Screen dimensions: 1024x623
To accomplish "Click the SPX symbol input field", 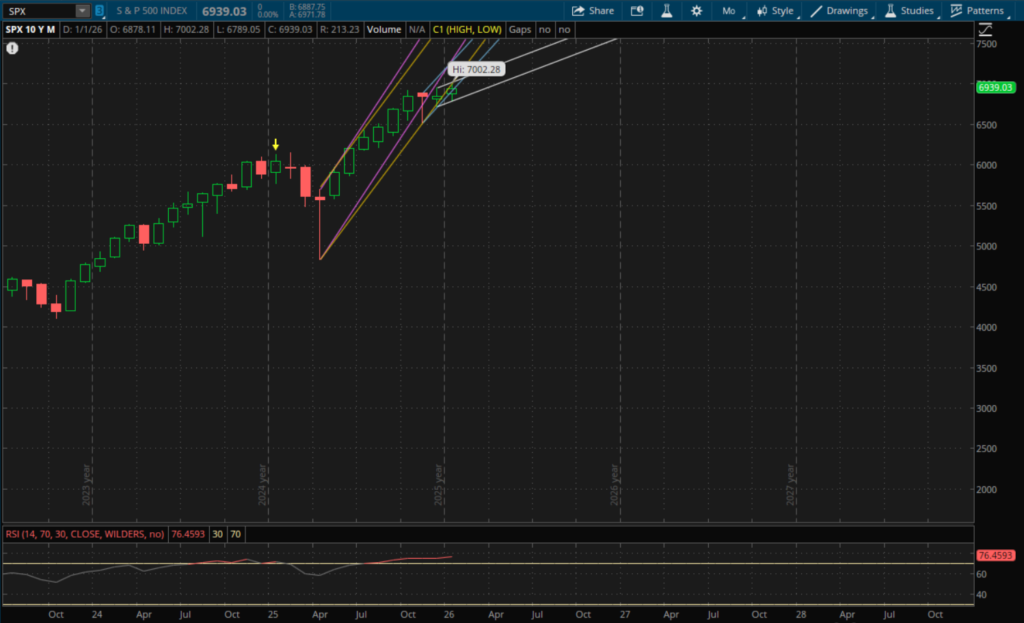I will click(40, 11).
